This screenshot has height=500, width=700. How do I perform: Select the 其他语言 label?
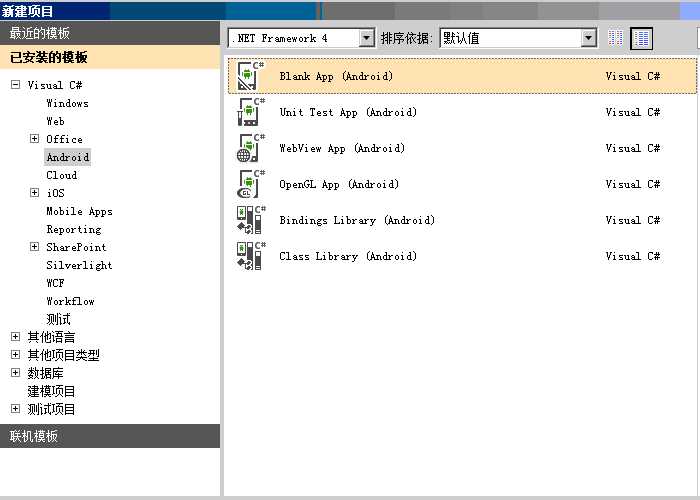[51, 337]
